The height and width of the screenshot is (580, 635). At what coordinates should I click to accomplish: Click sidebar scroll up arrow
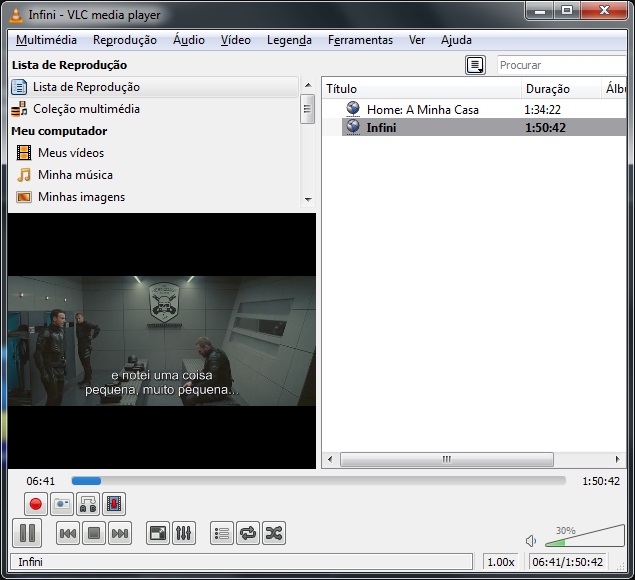308,85
